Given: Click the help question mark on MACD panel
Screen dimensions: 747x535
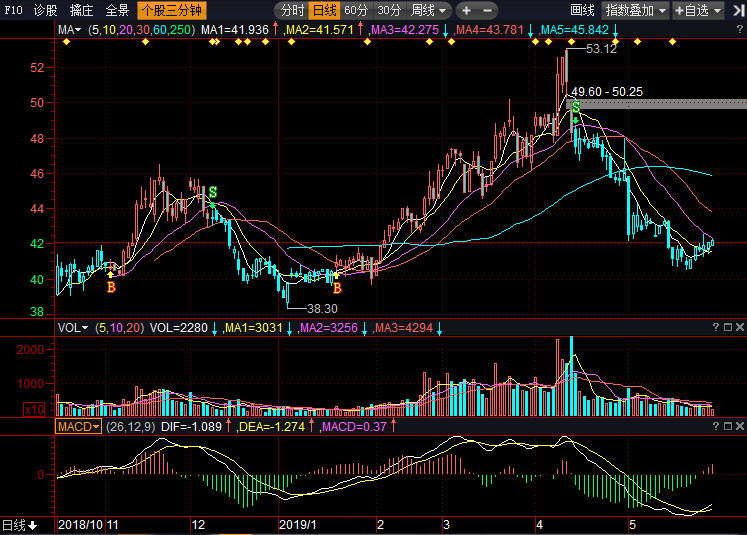Looking at the screenshot, I should coord(716,427).
